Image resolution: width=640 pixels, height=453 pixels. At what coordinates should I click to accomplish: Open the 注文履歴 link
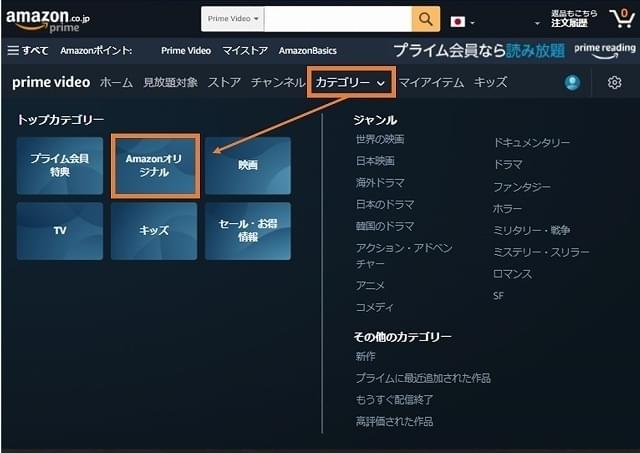point(569,23)
